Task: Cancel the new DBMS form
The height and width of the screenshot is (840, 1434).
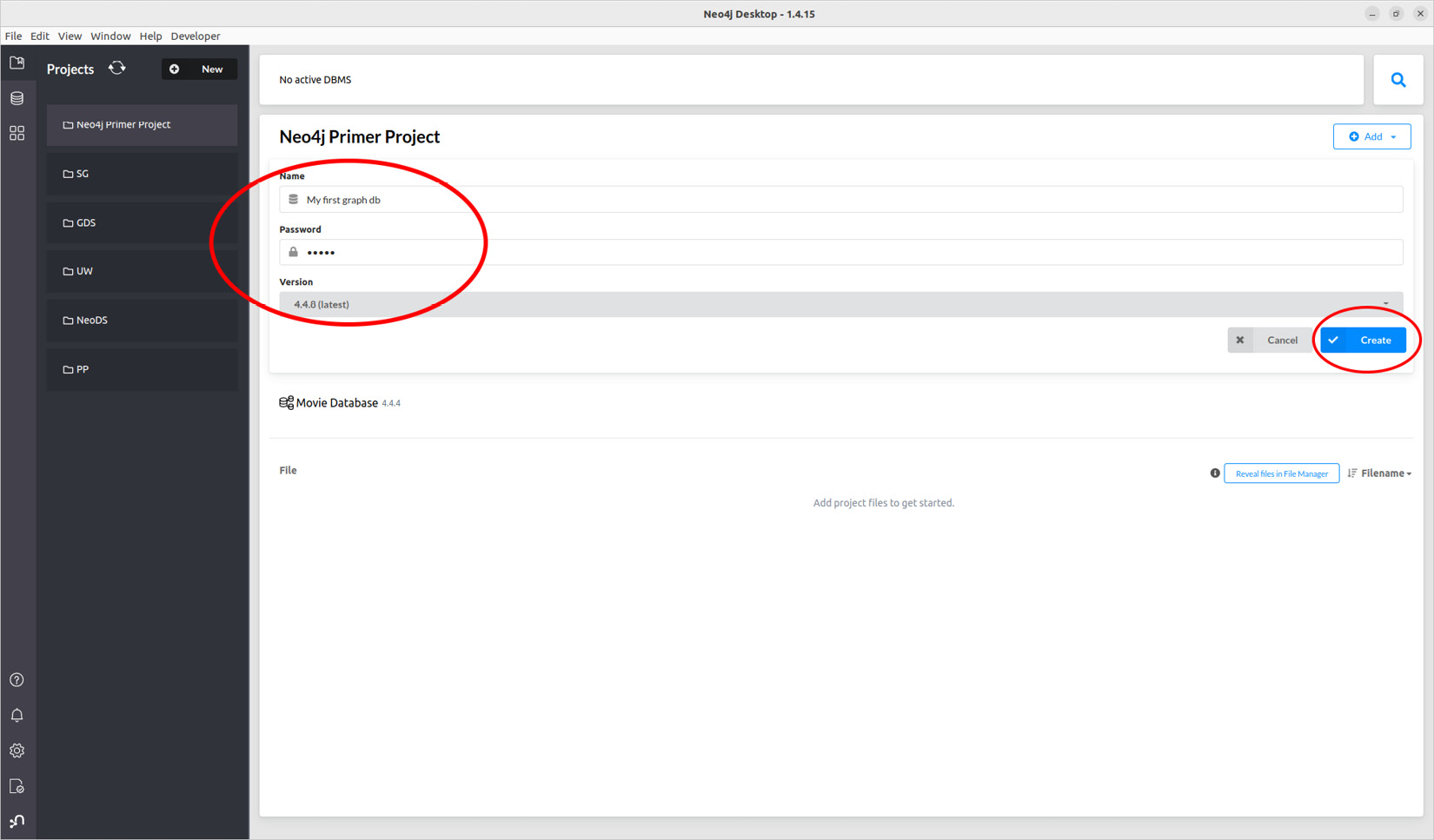Action: tap(1269, 340)
